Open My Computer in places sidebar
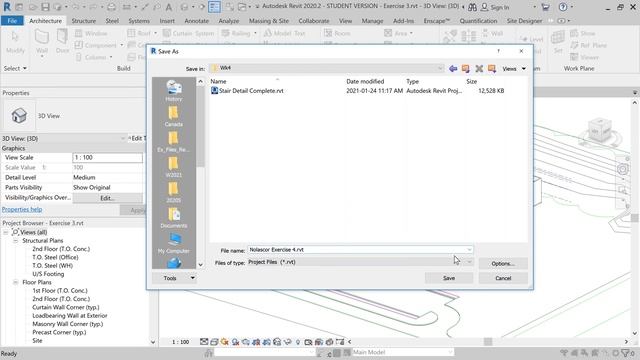Image resolution: width=640 pixels, height=360 pixels. [174, 243]
